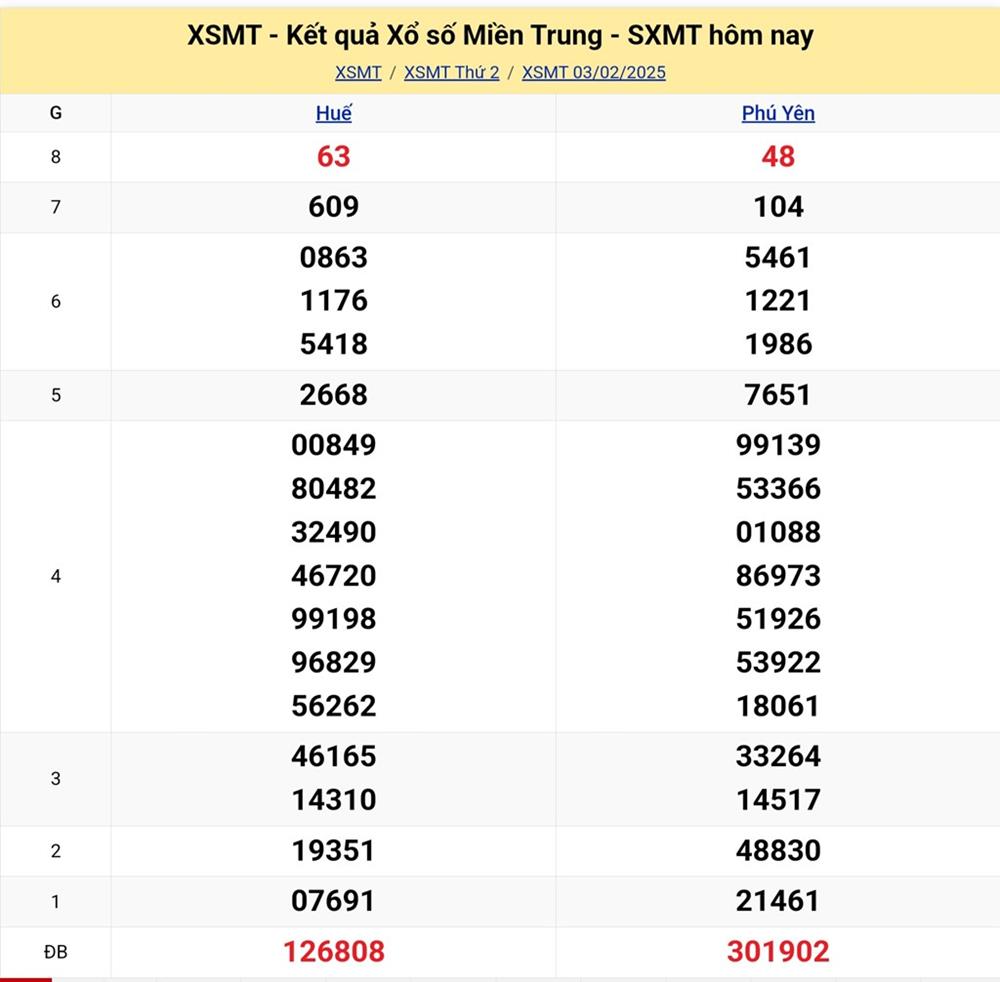Select Huế second prize number 19351
The width and height of the screenshot is (1000, 982).
pyautogui.click(x=333, y=851)
